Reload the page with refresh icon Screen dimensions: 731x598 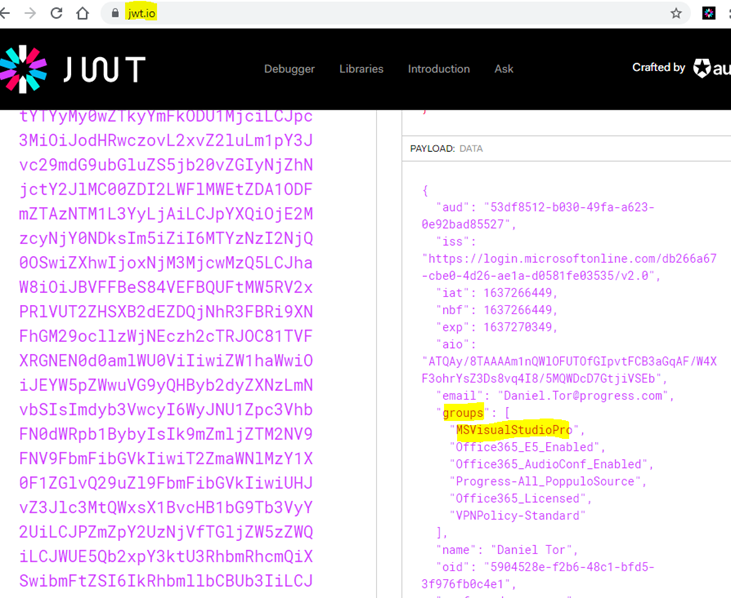pyautogui.click(x=56, y=13)
